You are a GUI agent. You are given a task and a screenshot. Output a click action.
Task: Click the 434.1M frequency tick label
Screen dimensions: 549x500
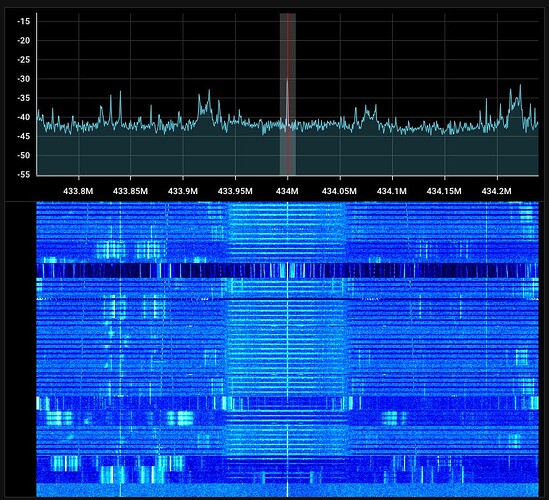pos(392,191)
